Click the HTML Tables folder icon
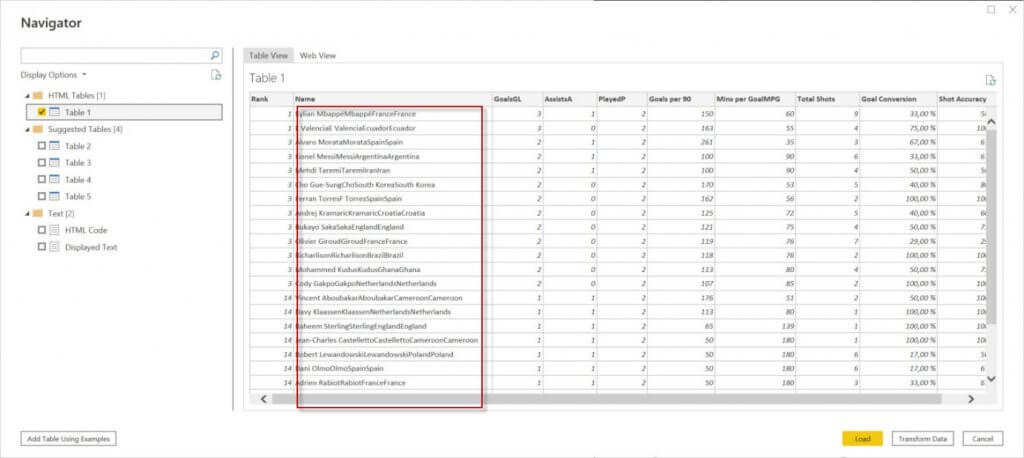The image size is (1024, 458). pos(38,95)
